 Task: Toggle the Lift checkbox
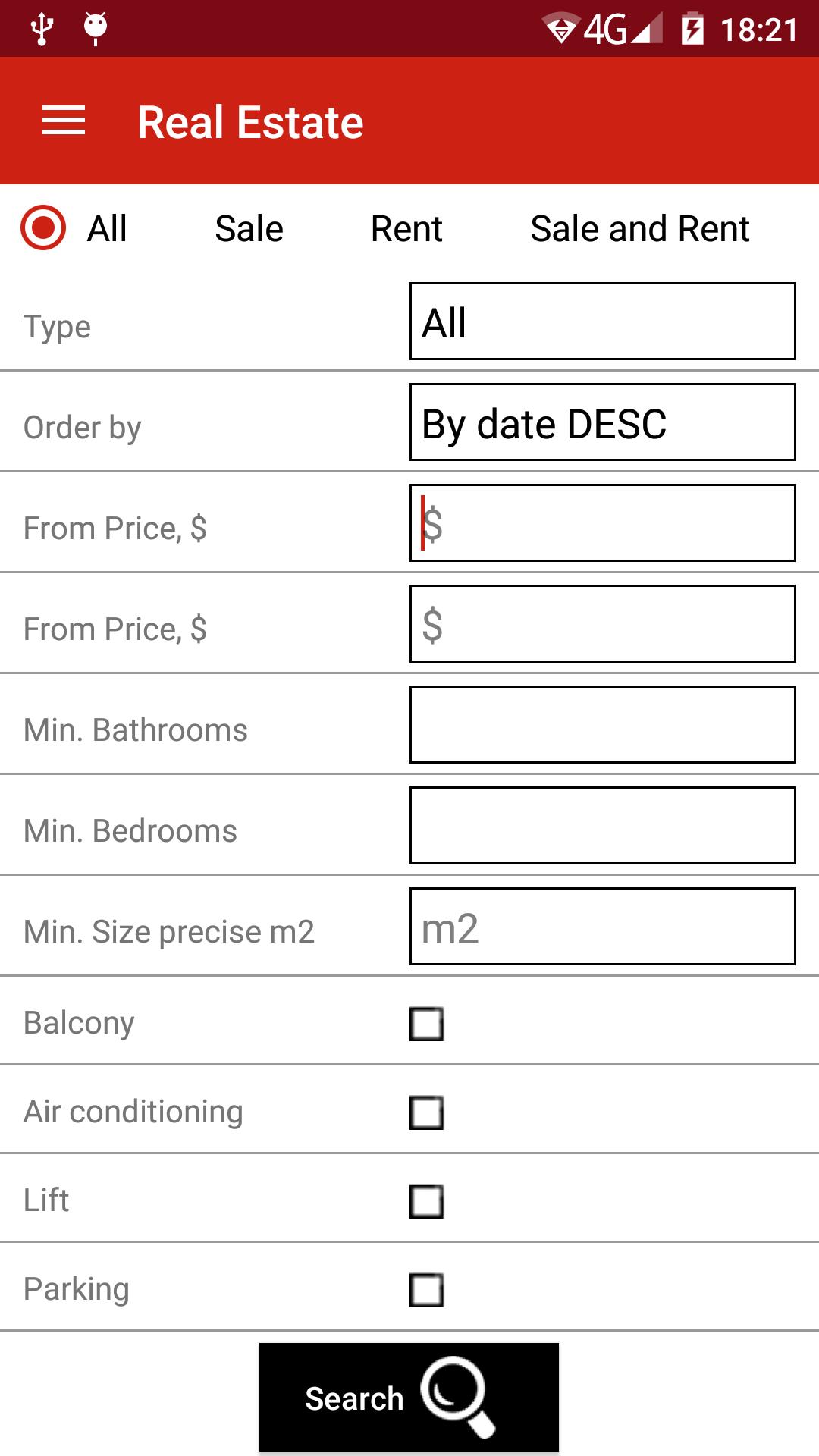click(426, 1201)
